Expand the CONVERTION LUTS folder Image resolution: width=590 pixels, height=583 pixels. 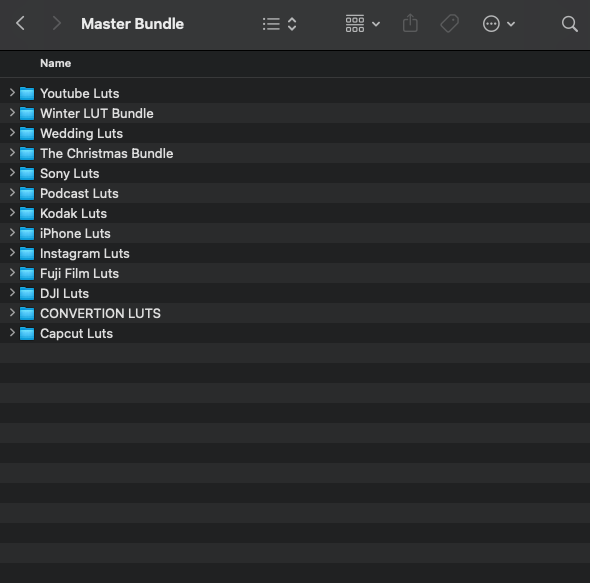[12, 312]
